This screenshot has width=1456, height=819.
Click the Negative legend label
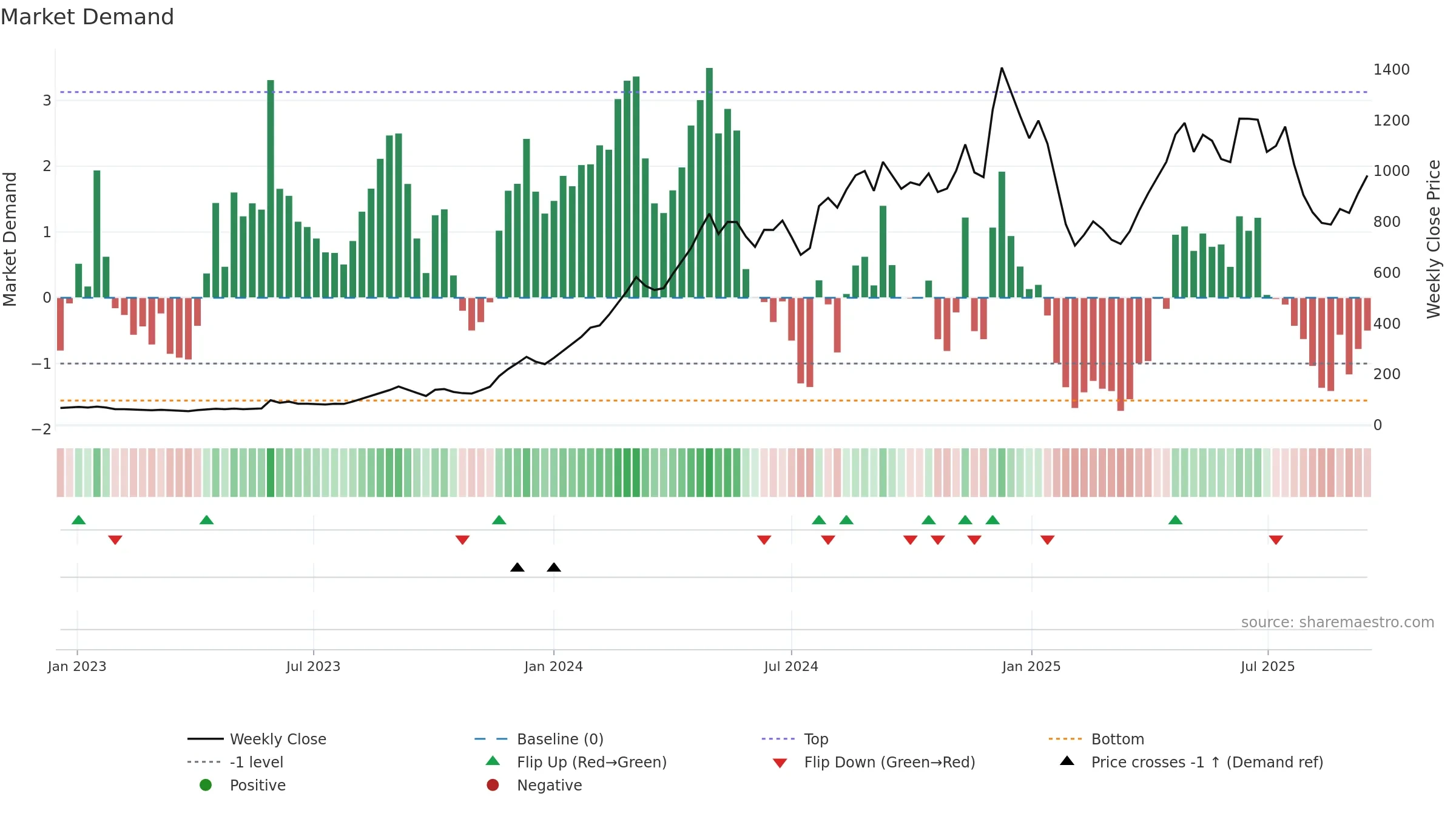[x=549, y=785]
